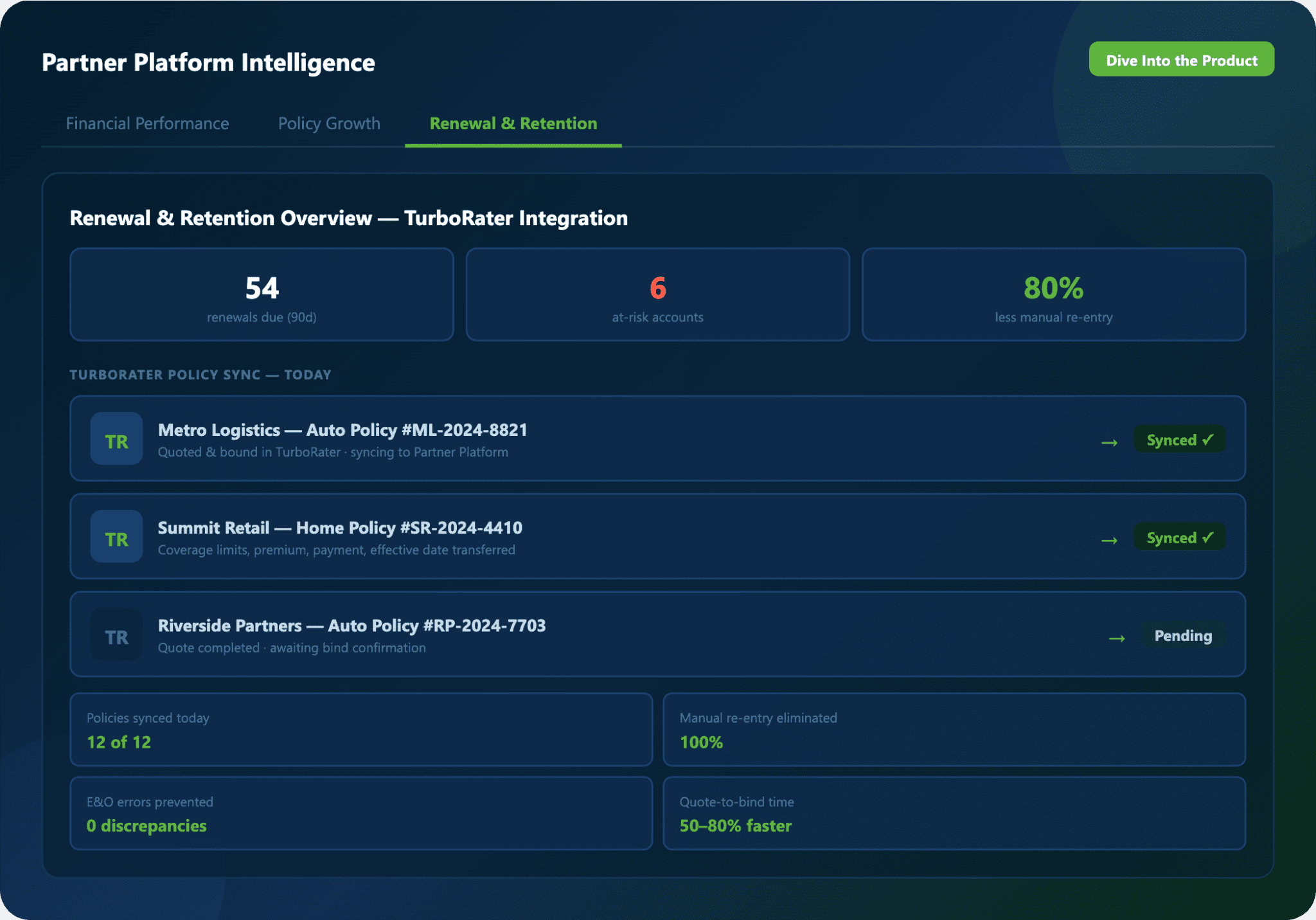Click the Policies synced today tile
1316x920 pixels.
coord(360,729)
